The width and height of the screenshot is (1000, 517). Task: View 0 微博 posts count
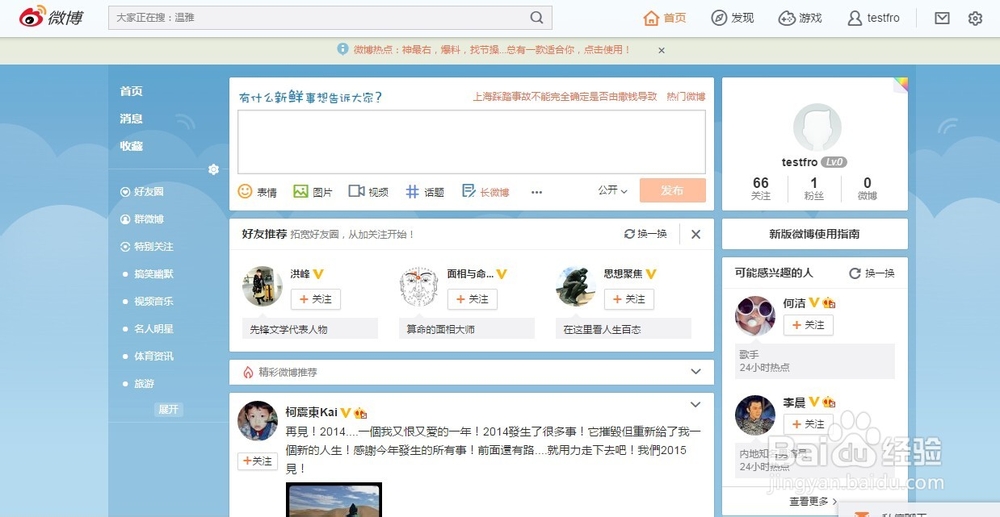pos(867,189)
